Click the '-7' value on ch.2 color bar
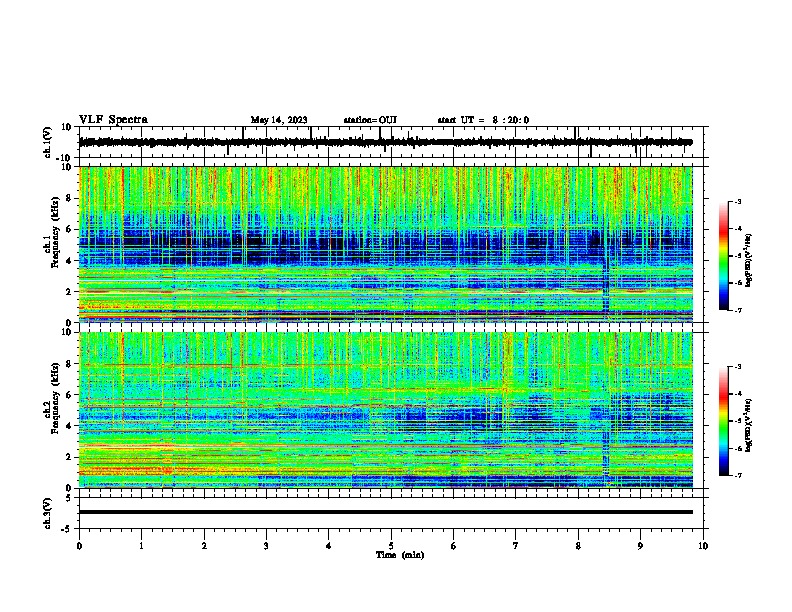 click(737, 475)
